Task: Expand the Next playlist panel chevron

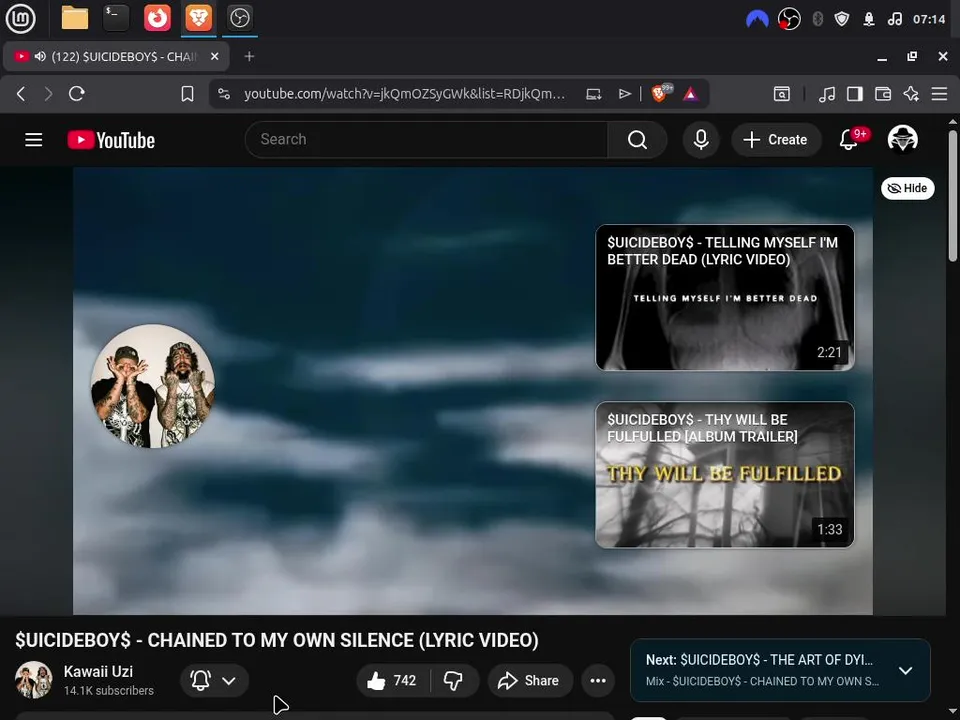Action: coord(905,670)
